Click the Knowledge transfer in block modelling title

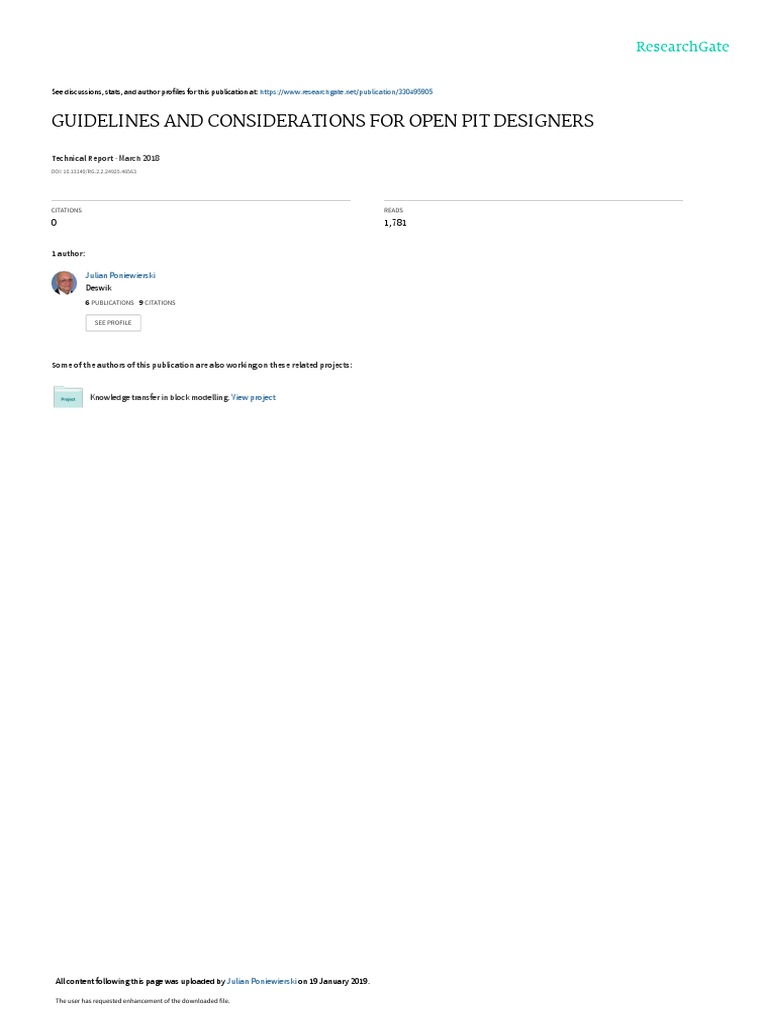[159, 397]
